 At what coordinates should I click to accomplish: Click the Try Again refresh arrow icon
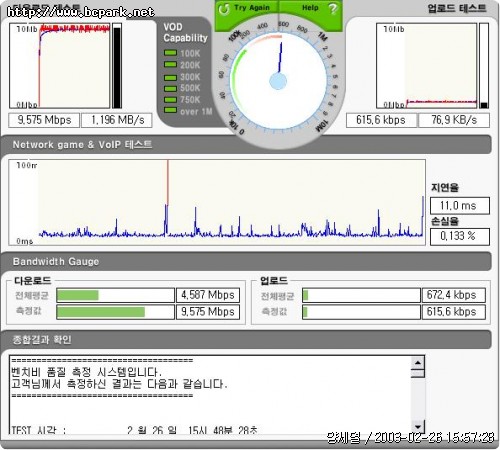click(x=224, y=9)
